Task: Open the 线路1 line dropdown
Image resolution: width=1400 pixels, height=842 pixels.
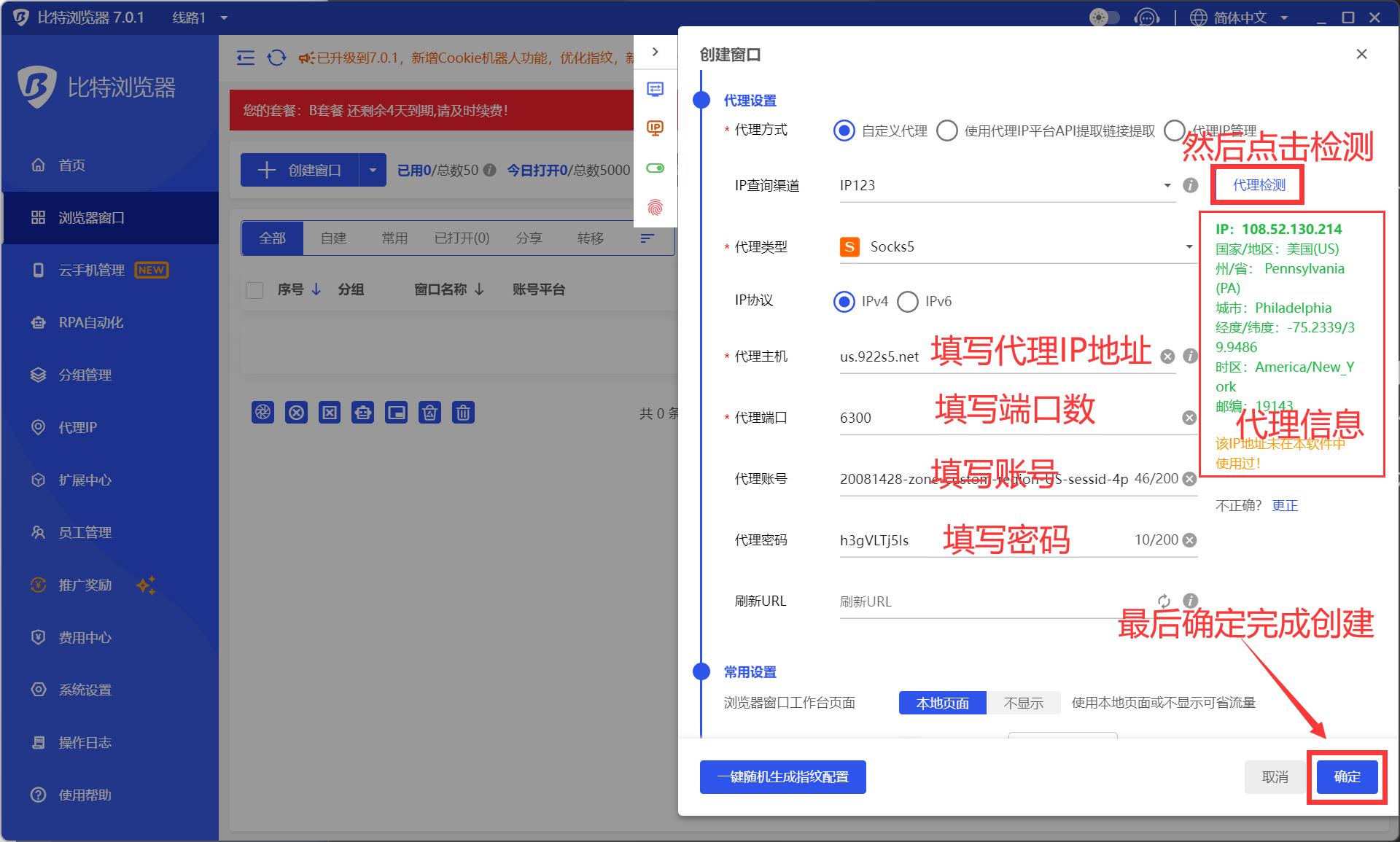Action: coord(201,17)
